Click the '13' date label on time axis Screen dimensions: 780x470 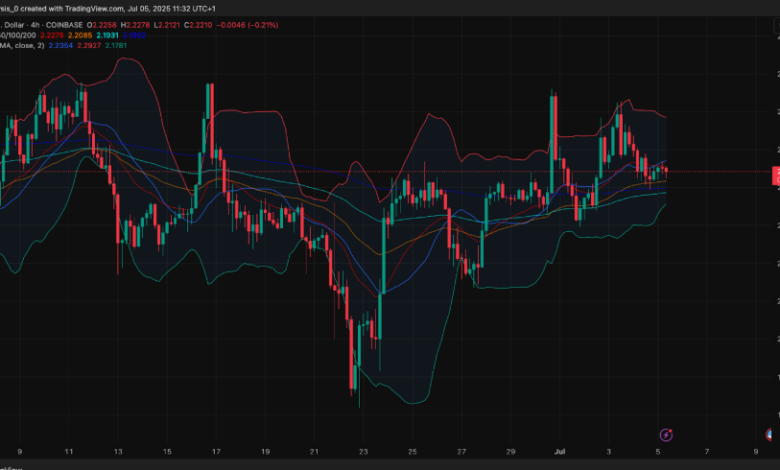(118, 452)
